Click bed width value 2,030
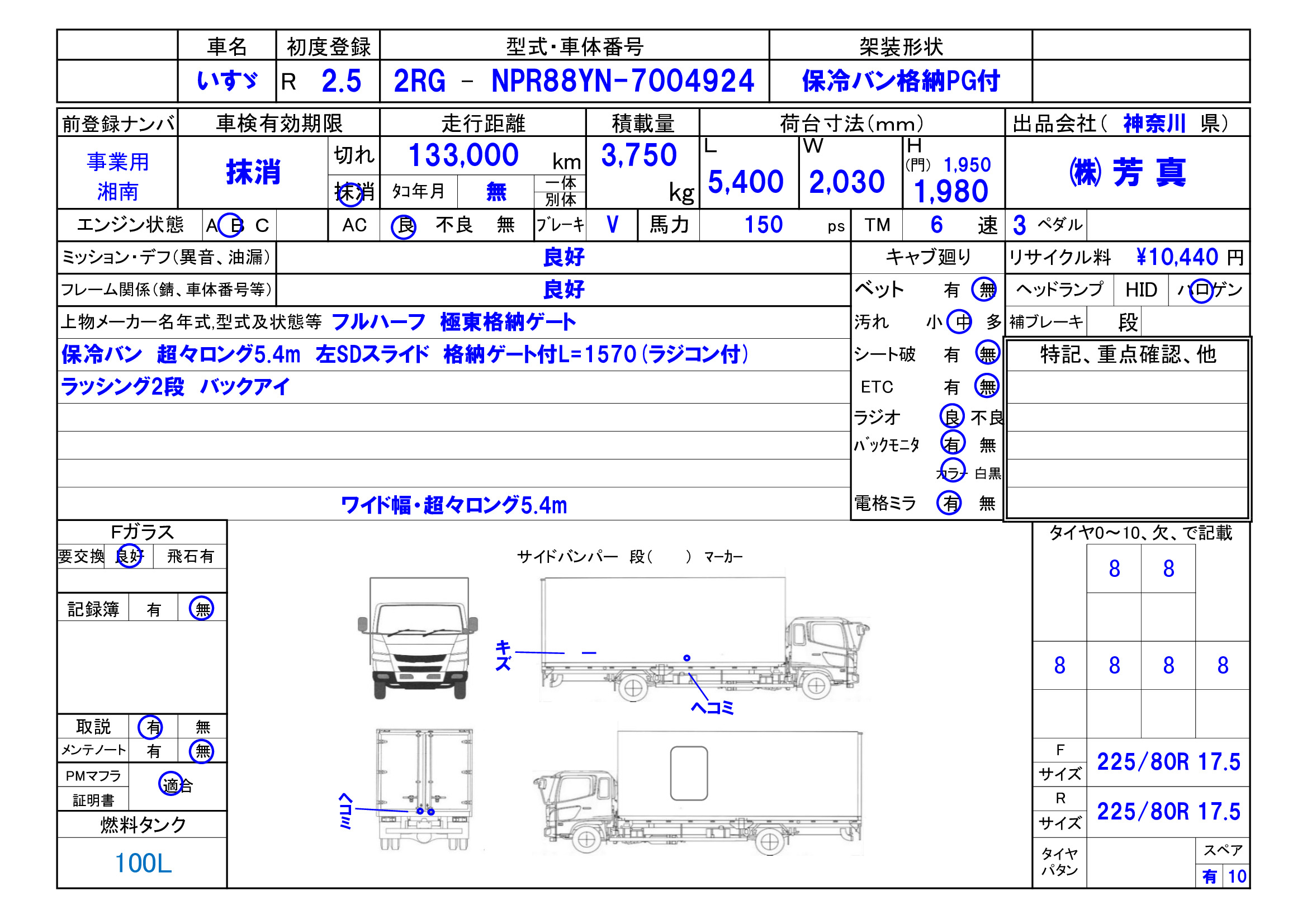Image resolution: width=1307 pixels, height=924 pixels. pos(846,182)
